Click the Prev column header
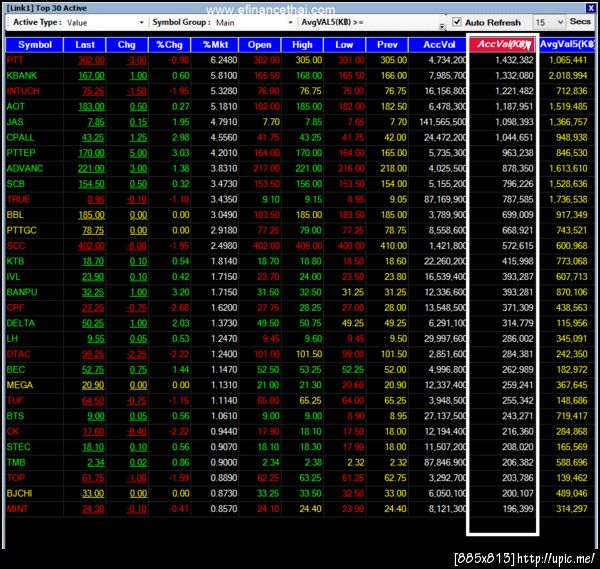Viewport: 600px width, 569px height. [387, 45]
